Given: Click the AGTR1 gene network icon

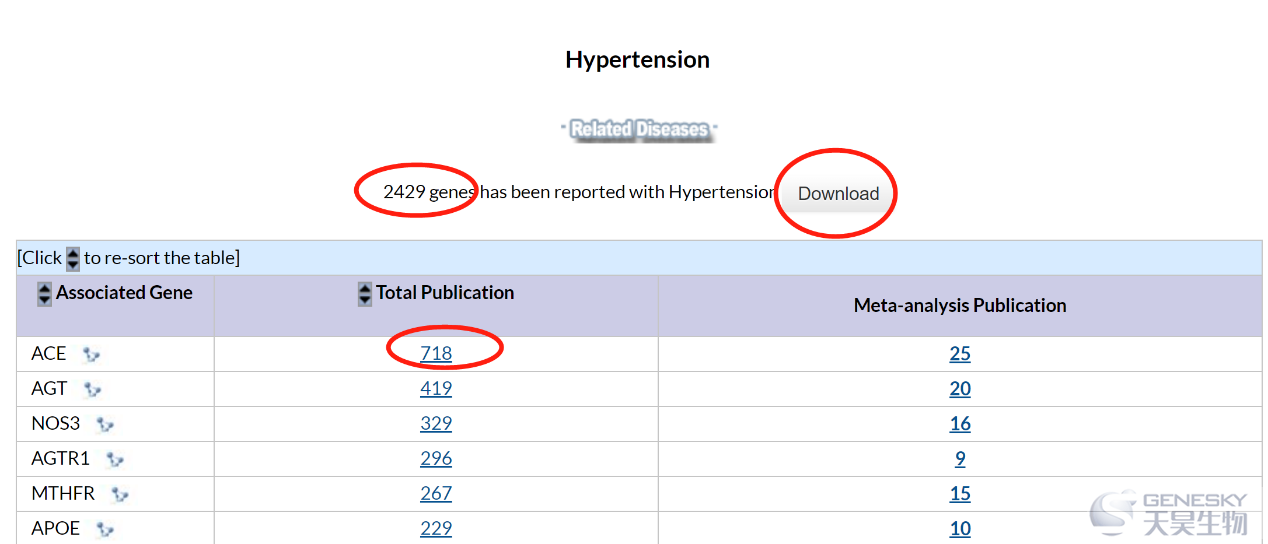Looking at the screenshot, I should [x=115, y=459].
